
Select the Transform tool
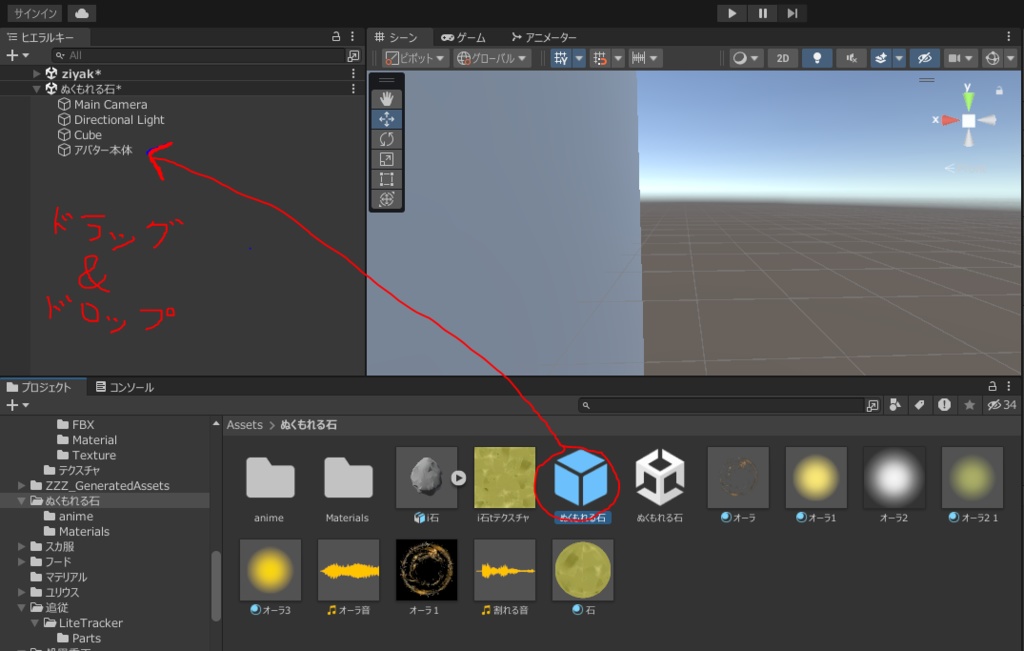387,199
